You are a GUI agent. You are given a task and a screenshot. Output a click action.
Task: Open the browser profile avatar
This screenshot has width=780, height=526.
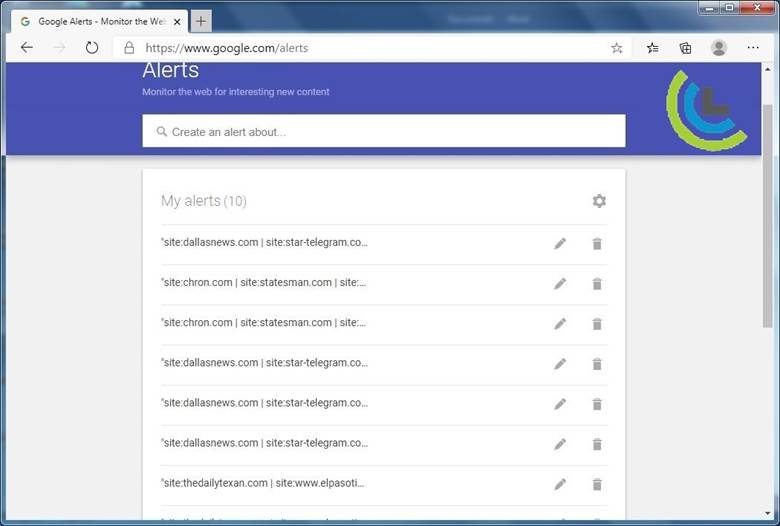719,48
